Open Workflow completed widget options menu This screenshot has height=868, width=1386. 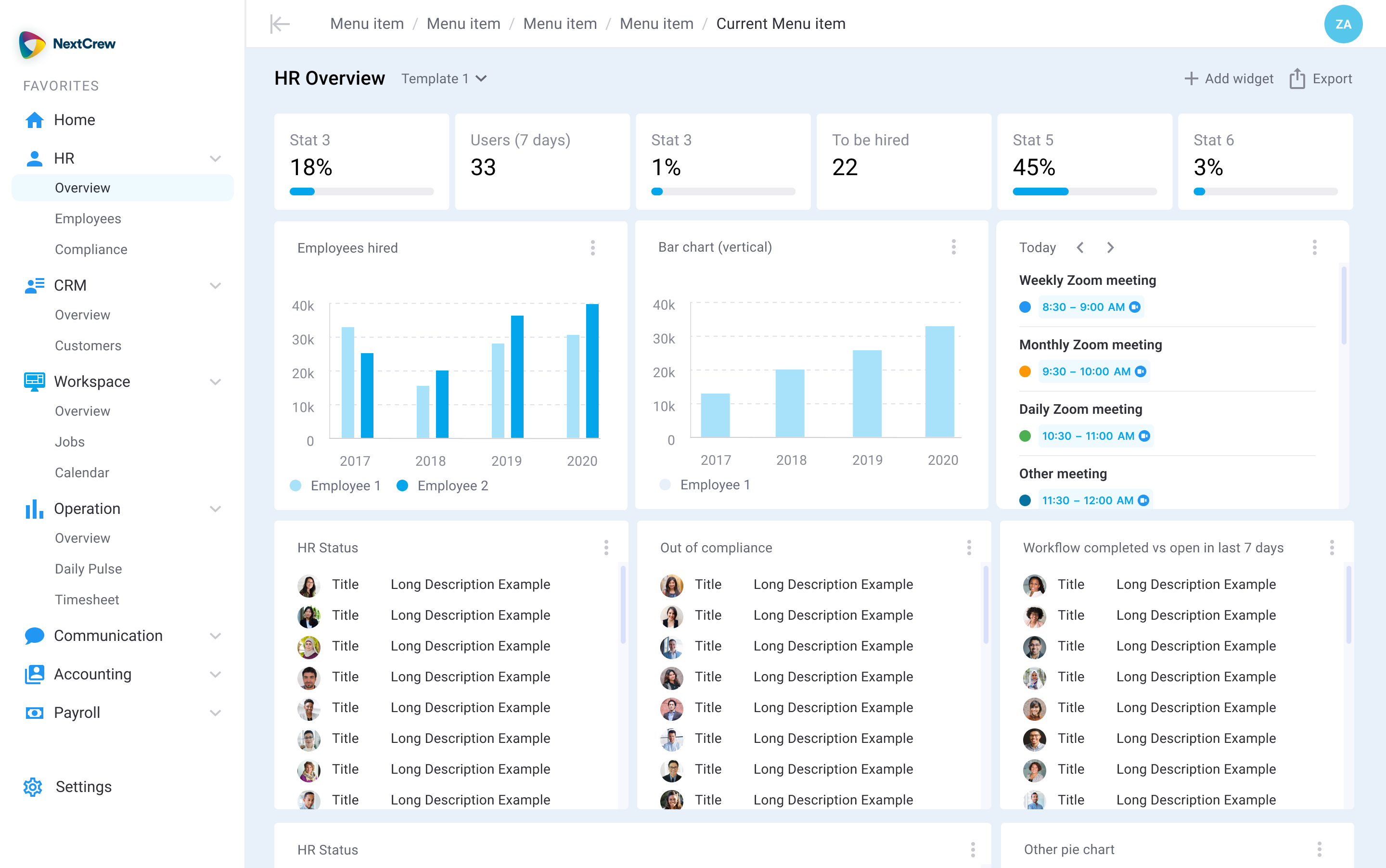(x=1332, y=548)
